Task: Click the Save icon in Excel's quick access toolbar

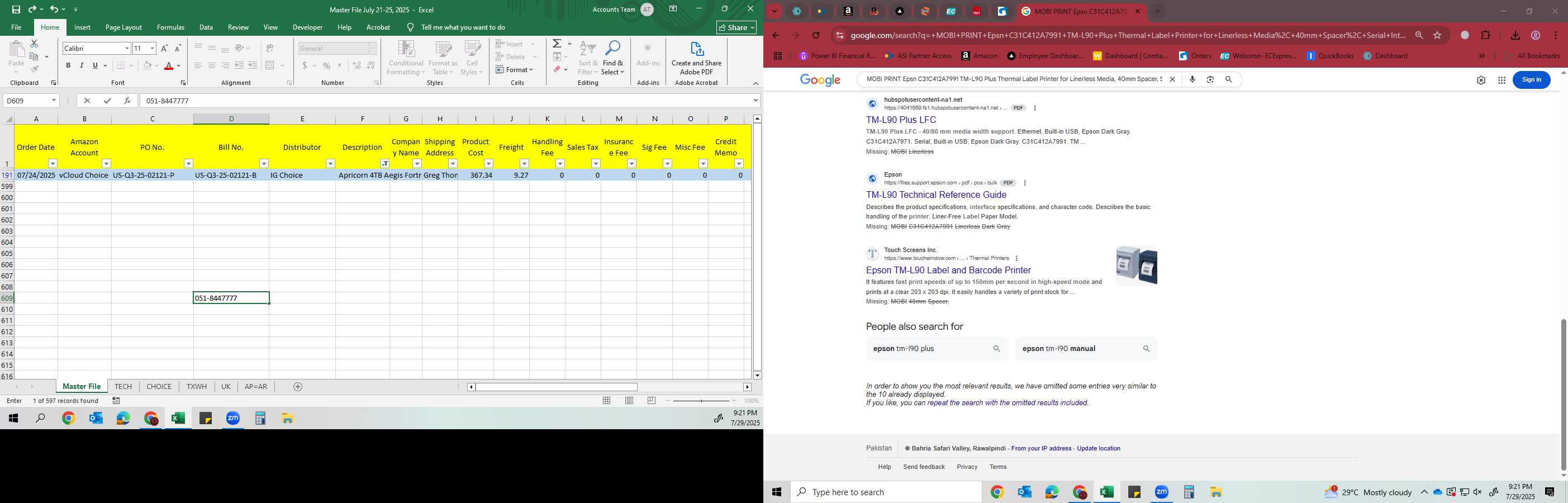Action: [16, 9]
